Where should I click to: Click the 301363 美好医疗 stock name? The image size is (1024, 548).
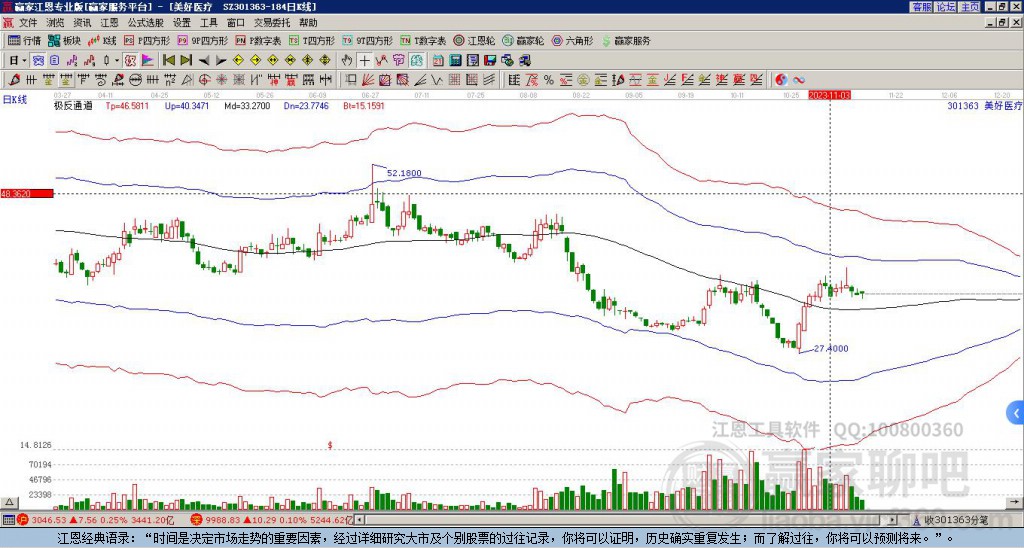tap(984, 106)
